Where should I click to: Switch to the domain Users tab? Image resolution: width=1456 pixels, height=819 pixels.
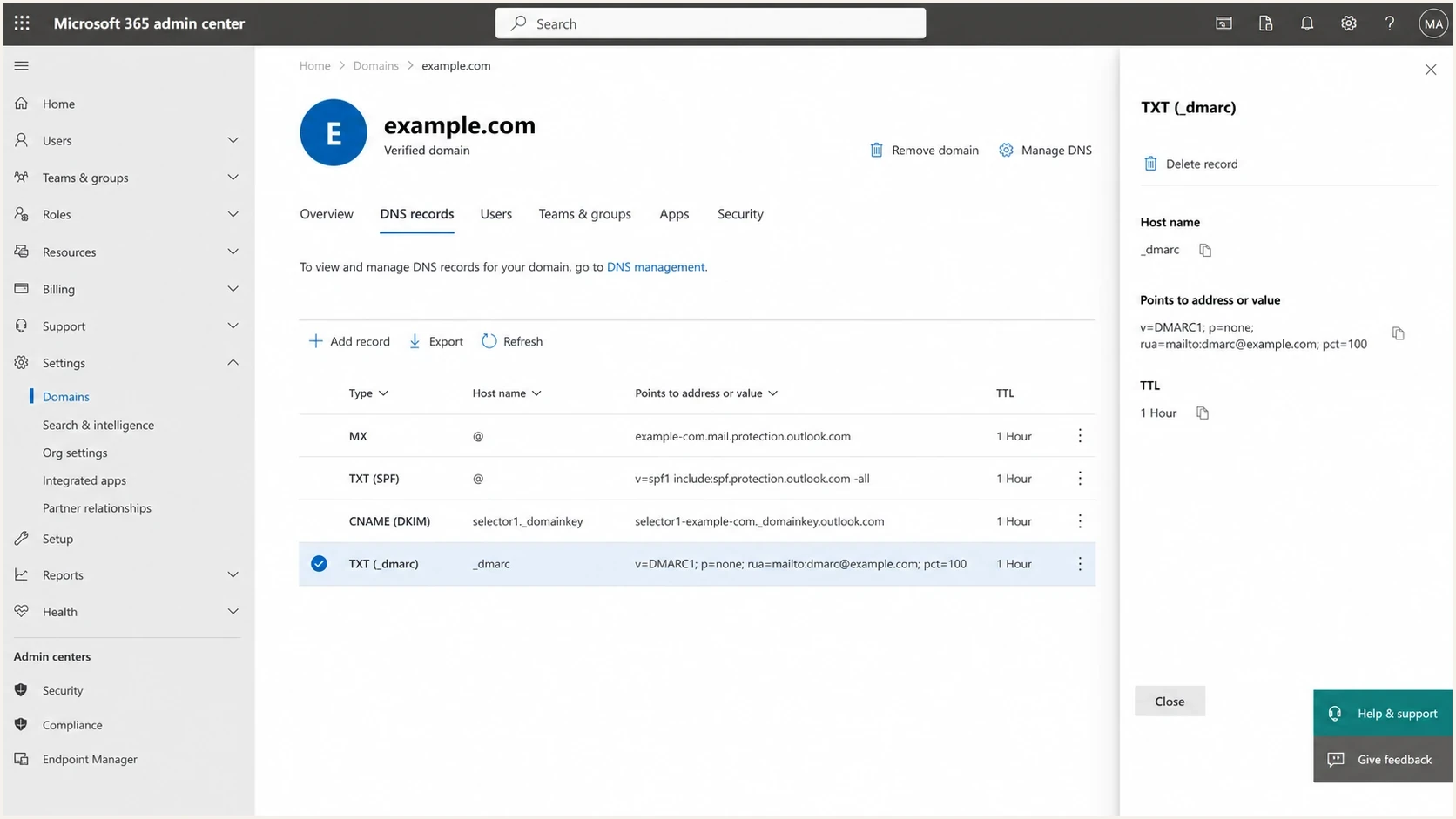tap(496, 214)
